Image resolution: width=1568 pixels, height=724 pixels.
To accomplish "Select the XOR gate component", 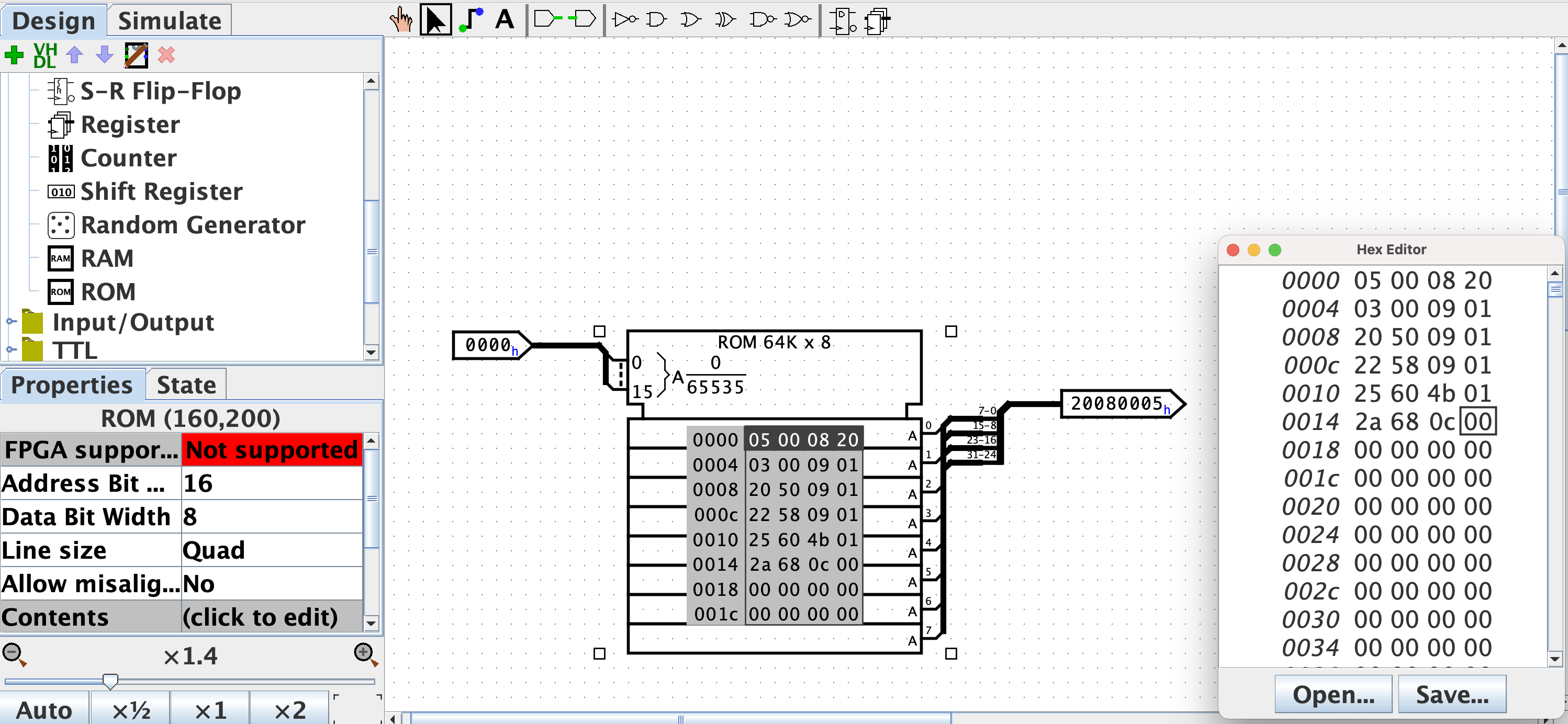I will point(724,19).
